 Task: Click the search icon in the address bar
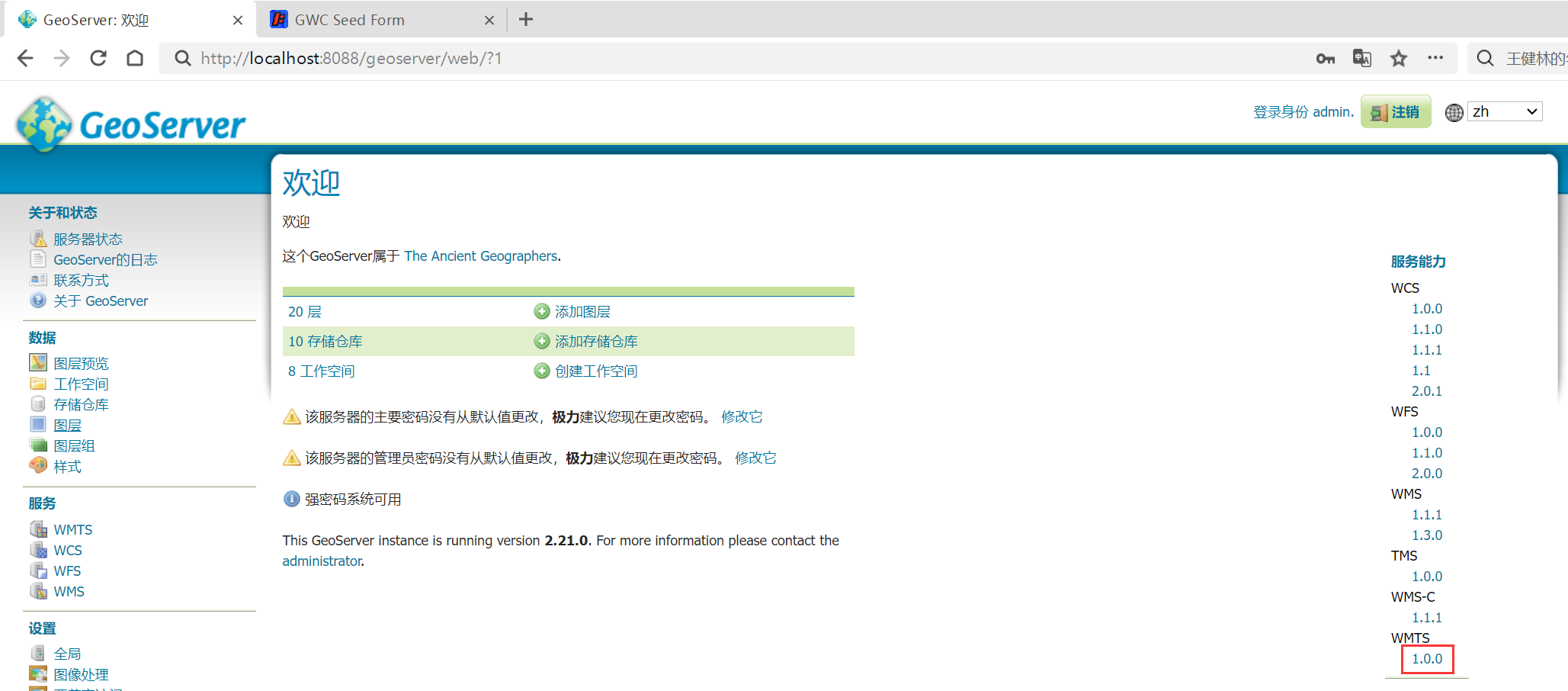click(183, 58)
